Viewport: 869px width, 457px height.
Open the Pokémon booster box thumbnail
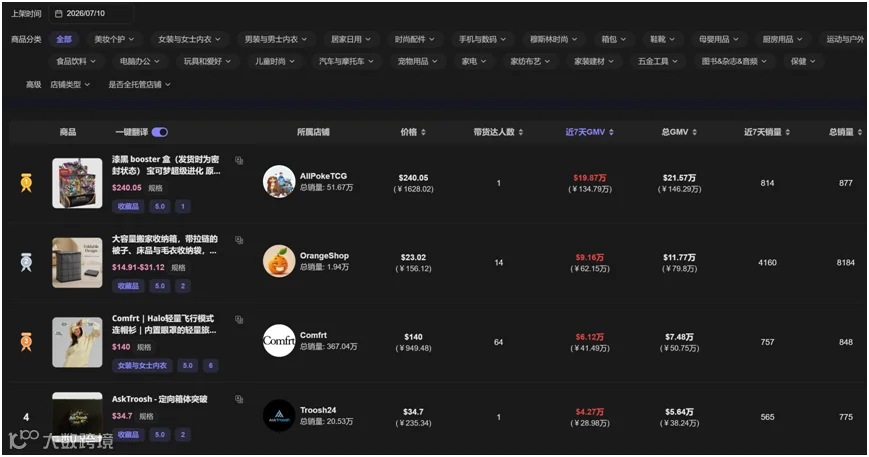(77, 183)
